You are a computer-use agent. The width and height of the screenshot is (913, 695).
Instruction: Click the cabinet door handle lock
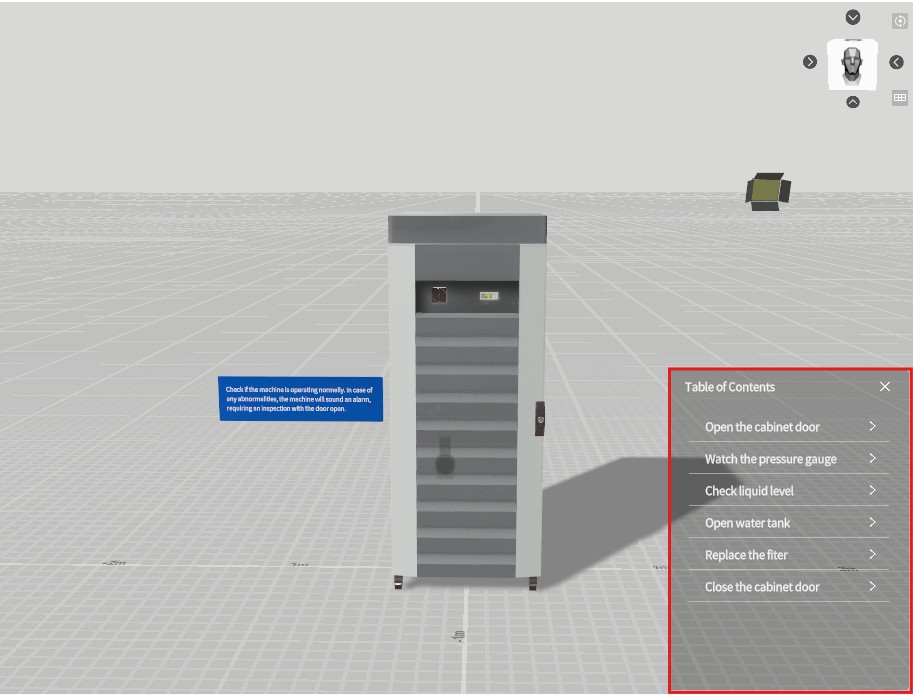tap(541, 419)
